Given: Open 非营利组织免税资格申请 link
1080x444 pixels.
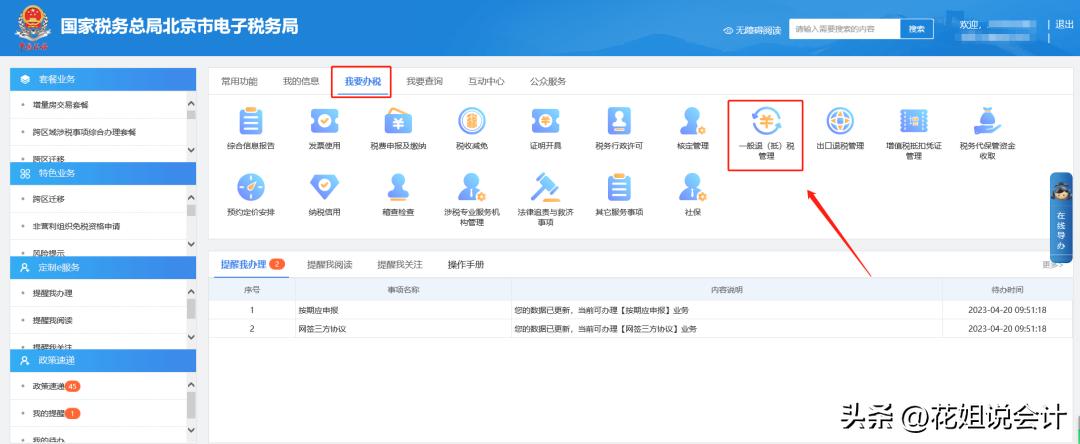Looking at the screenshot, I should coord(76,226).
